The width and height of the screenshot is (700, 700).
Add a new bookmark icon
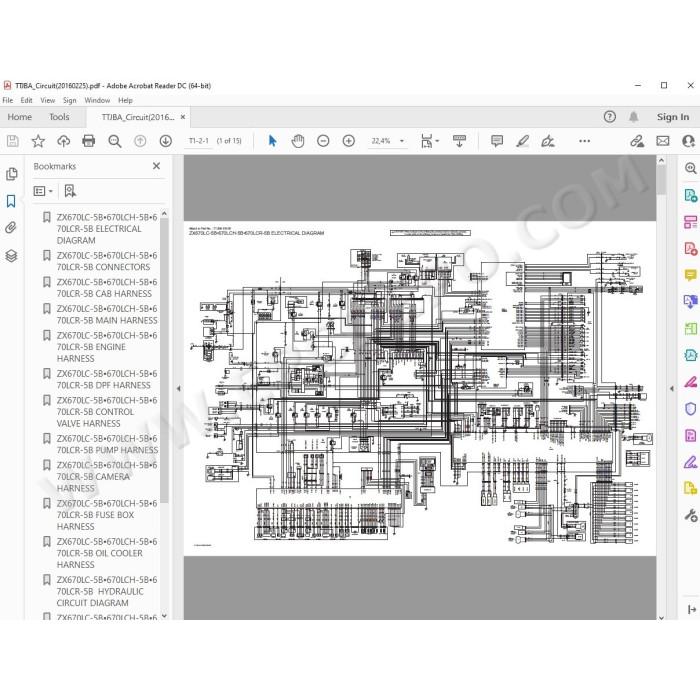(70, 191)
